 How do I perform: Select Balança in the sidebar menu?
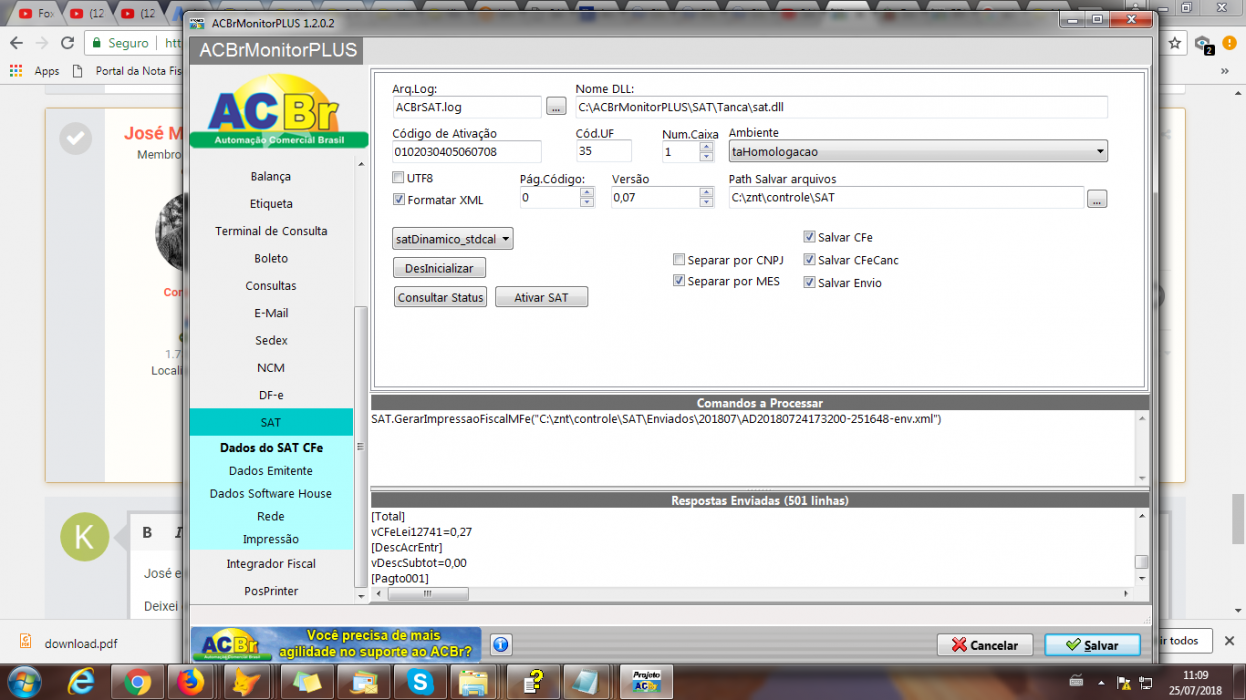coord(271,176)
